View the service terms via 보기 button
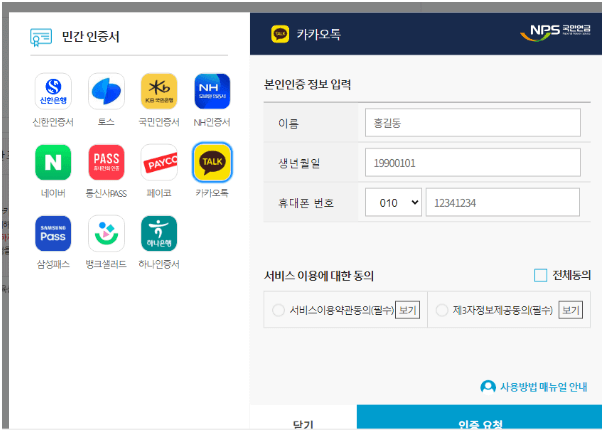Screen dimensions: 611x445 click(x=408, y=310)
